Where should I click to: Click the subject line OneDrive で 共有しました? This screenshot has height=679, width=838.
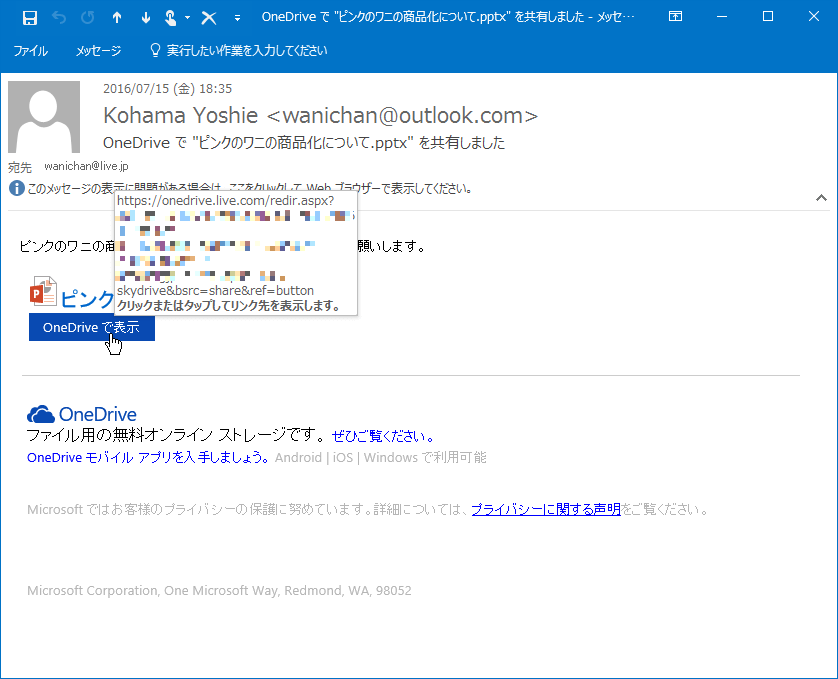[304, 143]
